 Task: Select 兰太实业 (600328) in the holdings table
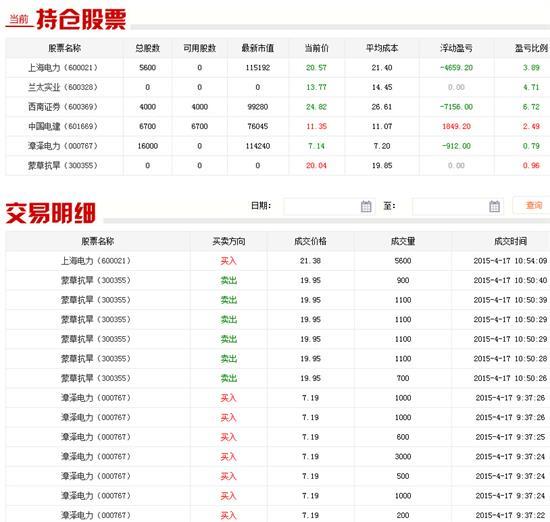(x=63, y=87)
